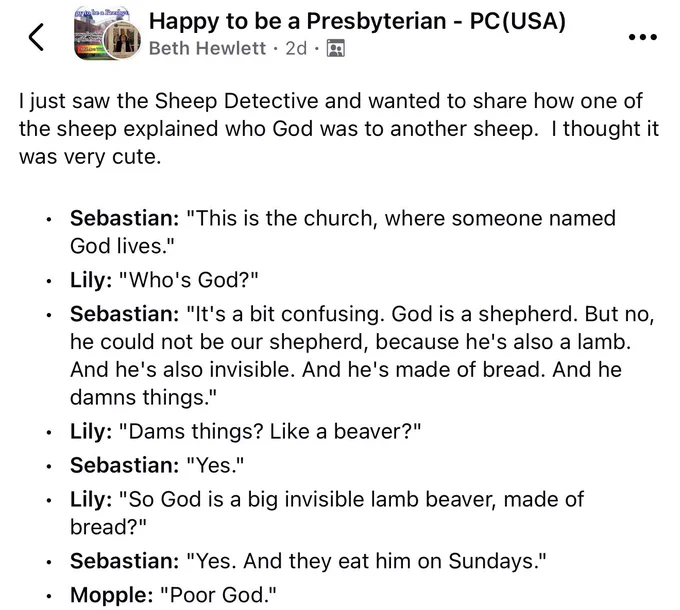The width and height of the screenshot is (680, 610).
Task: Click Sebastian's 'It's a bit confusing' paragraph
Action: (362, 356)
